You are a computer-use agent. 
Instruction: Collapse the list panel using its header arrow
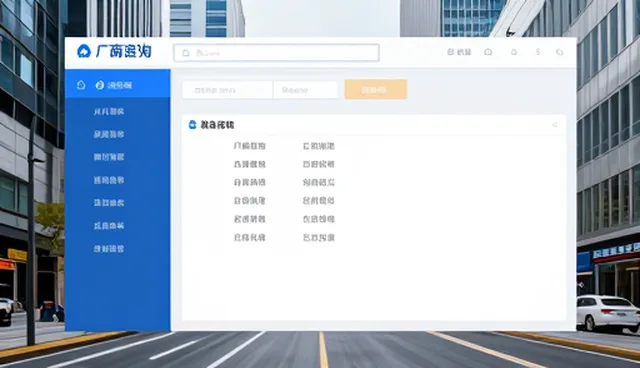(555, 125)
